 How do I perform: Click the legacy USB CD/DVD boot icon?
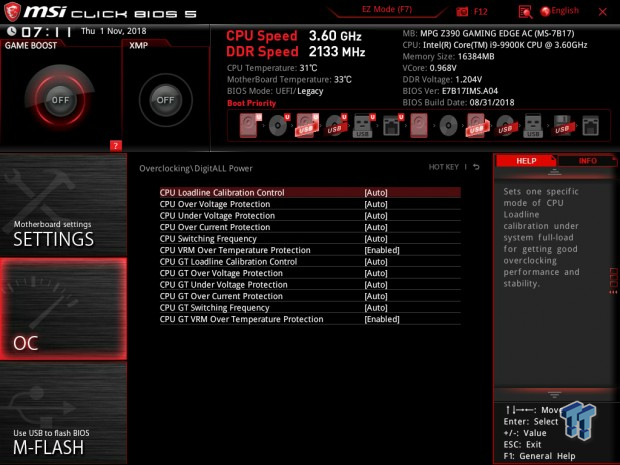tap(505, 126)
